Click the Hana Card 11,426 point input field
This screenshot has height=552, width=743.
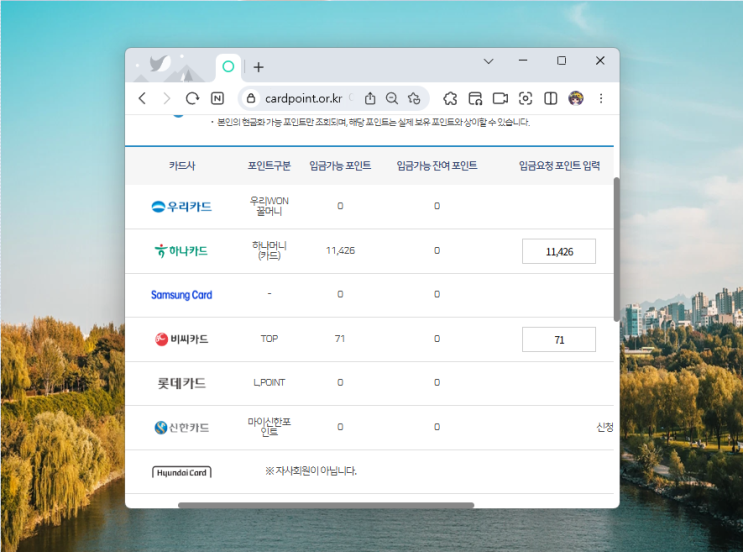pyautogui.click(x=559, y=251)
